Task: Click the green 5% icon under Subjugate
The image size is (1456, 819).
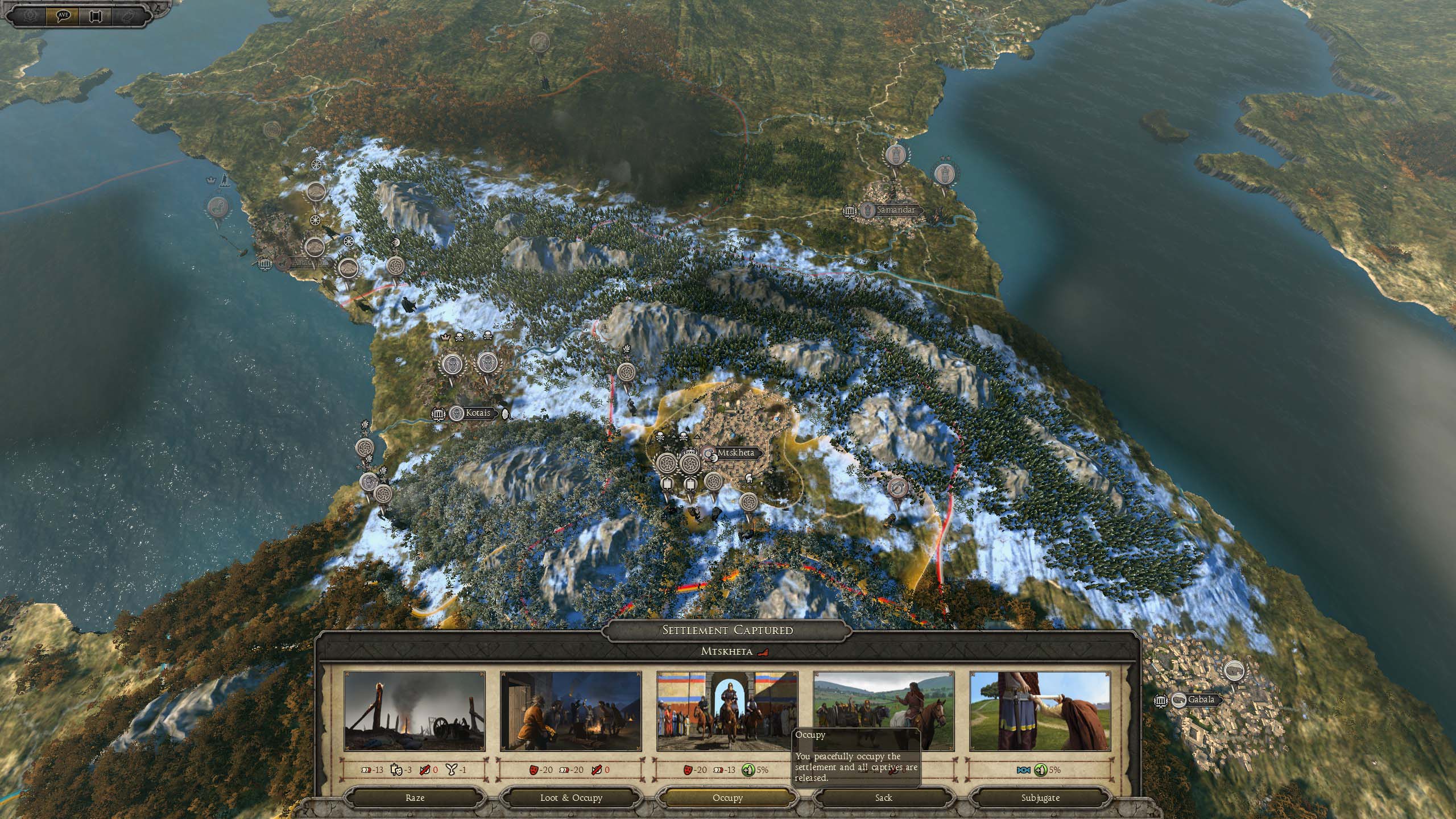Action: 1040,770
